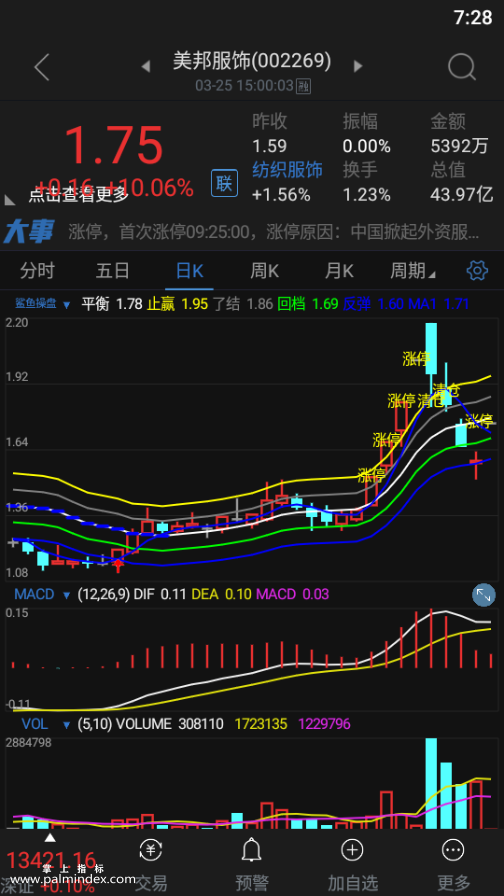Tap the tallest cyan volume bar
This screenshot has height=896, width=504.
click(431, 783)
